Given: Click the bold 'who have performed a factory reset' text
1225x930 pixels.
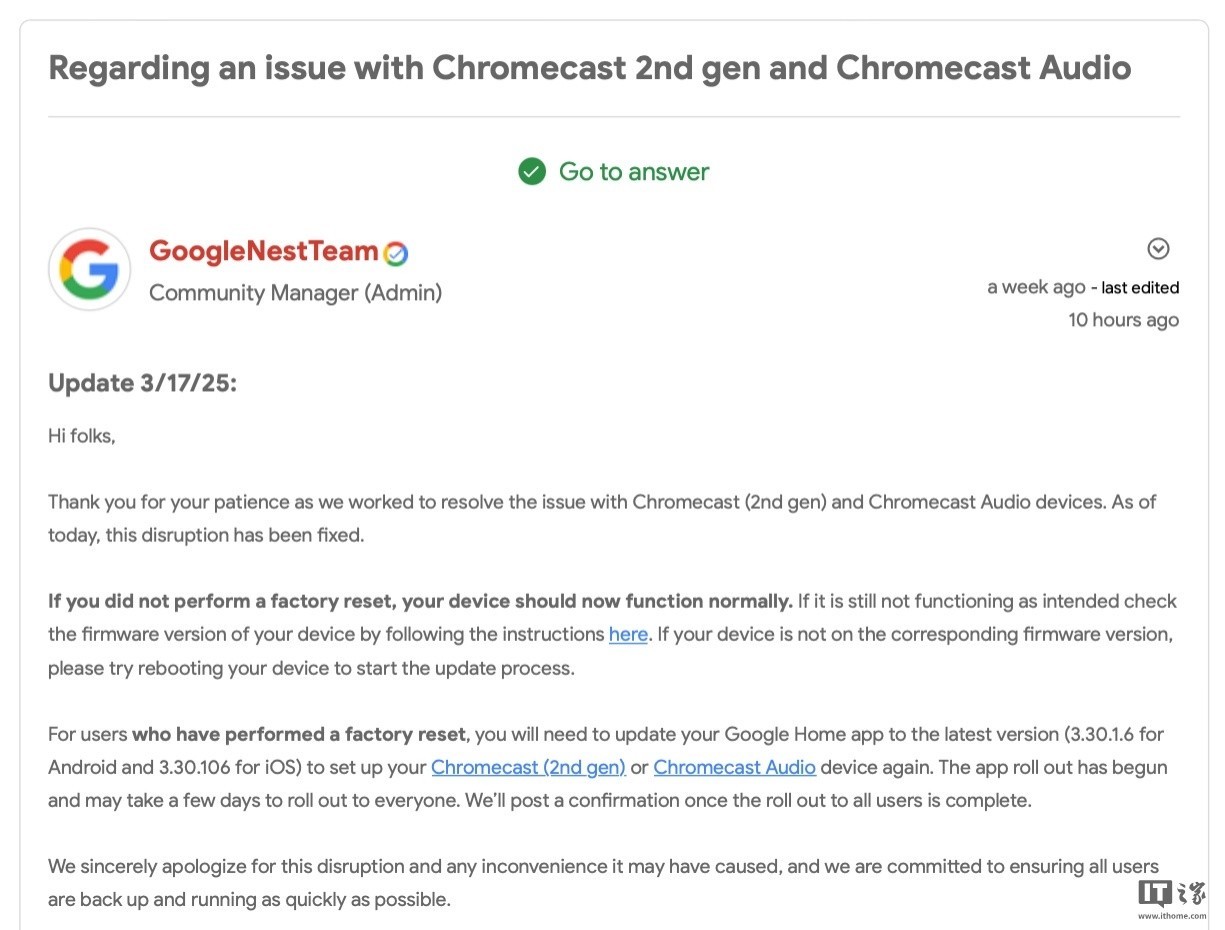Looking at the screenshot, I should coord(299,735).
